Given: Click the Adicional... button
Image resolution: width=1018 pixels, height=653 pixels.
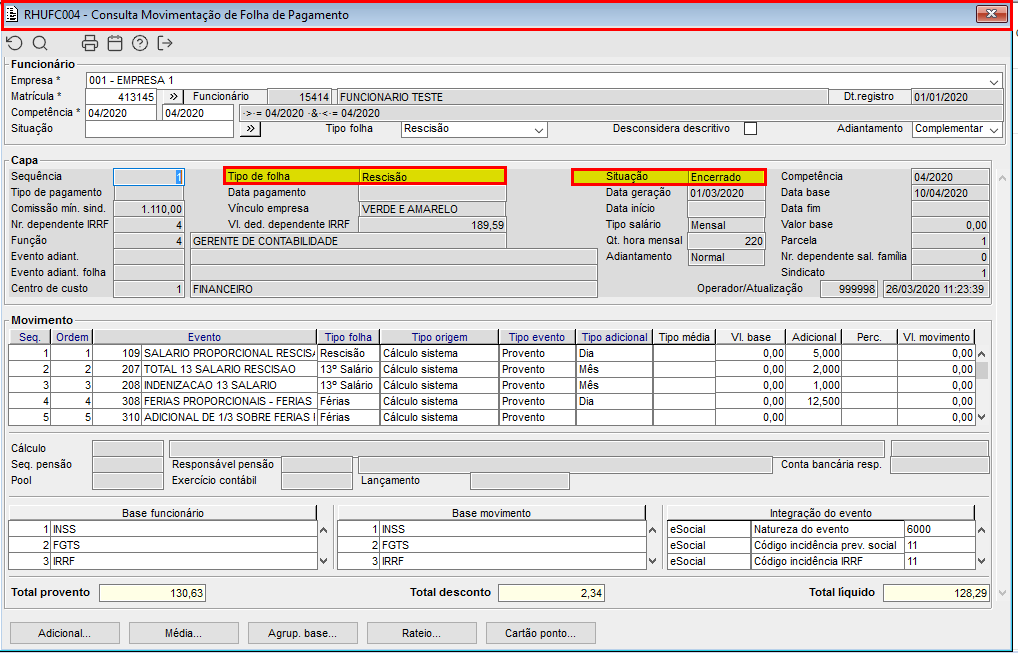Looking at the screenshot, I should [x=64, y=633].
